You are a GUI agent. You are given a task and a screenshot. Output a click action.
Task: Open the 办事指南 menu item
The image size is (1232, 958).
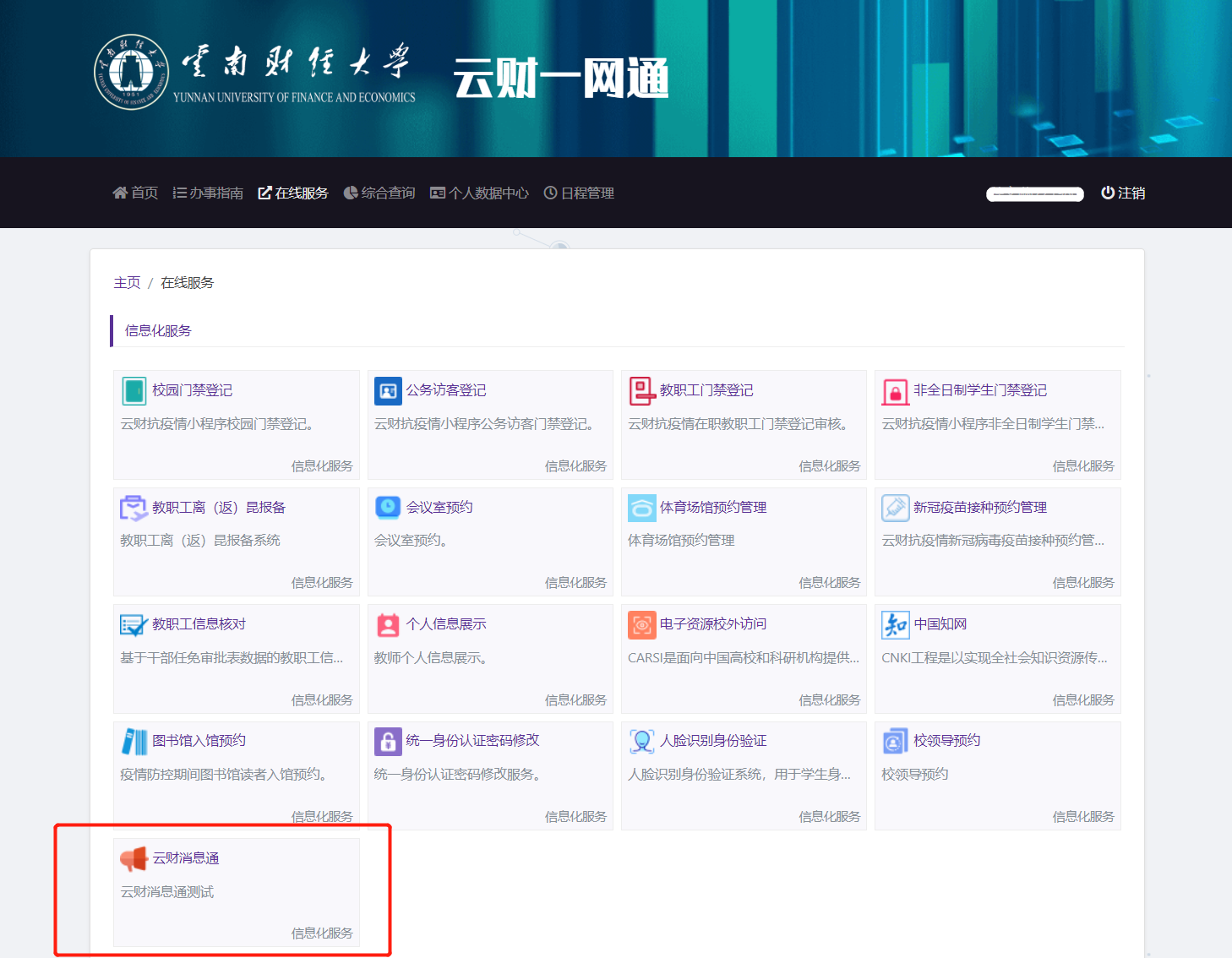click(208, 193)
